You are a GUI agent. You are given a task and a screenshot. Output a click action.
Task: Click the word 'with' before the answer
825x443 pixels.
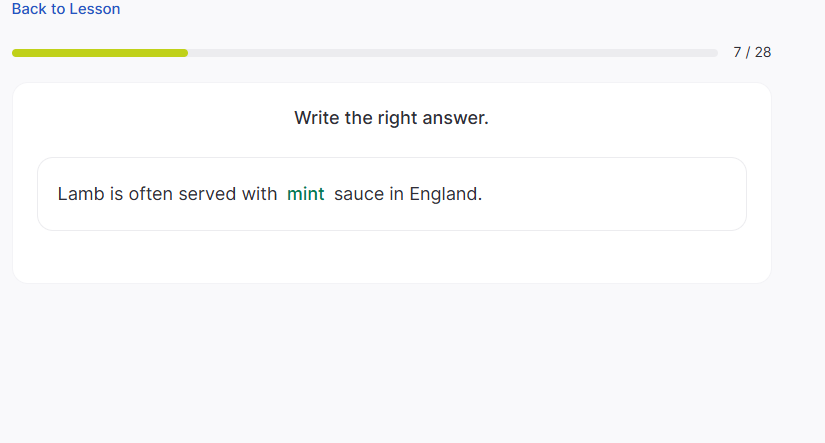[x=260, y=194]
